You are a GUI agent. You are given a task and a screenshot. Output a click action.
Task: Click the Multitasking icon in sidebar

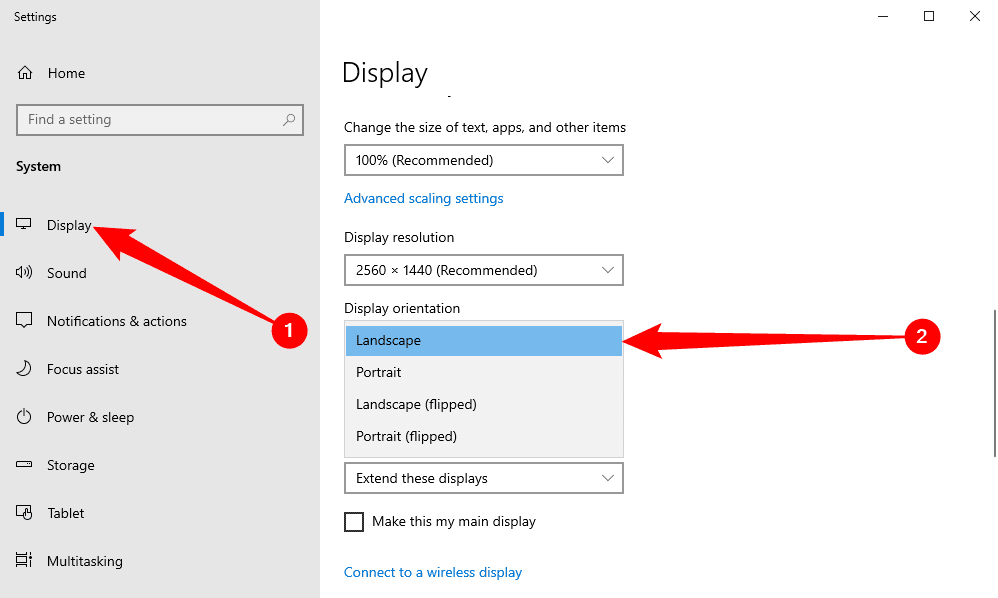pos(26,561)
